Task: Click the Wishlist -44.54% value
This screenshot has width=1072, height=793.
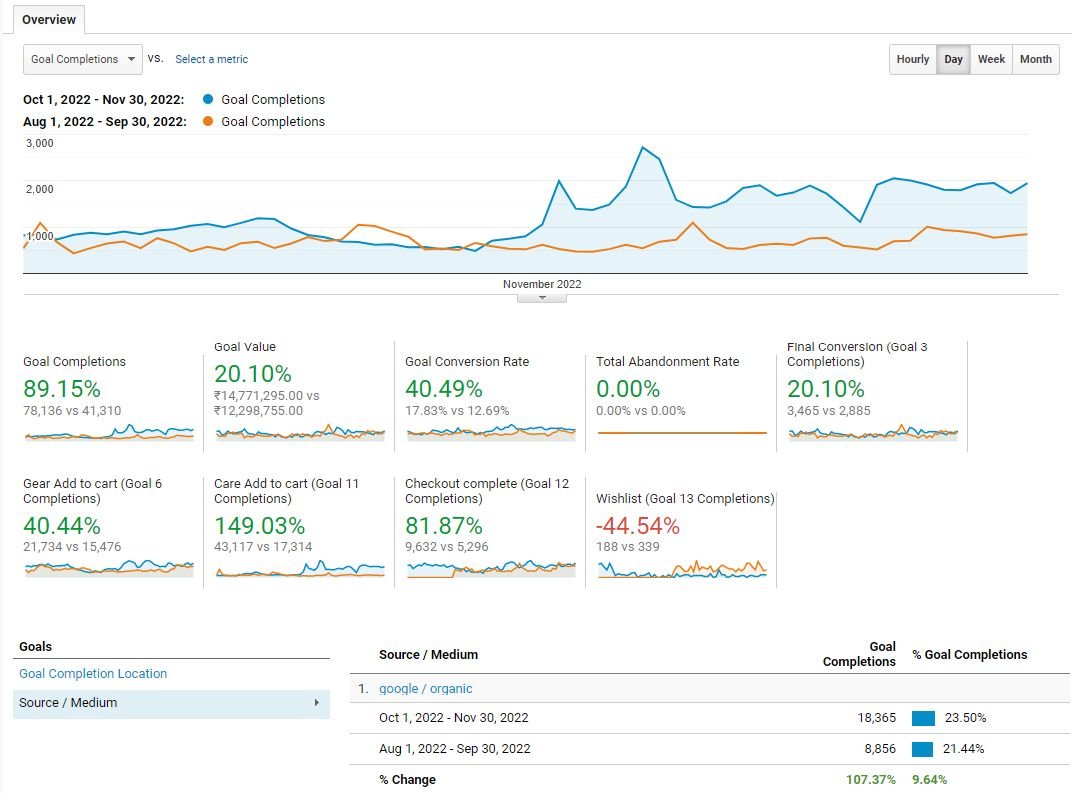Action: [x=638, y=525]
